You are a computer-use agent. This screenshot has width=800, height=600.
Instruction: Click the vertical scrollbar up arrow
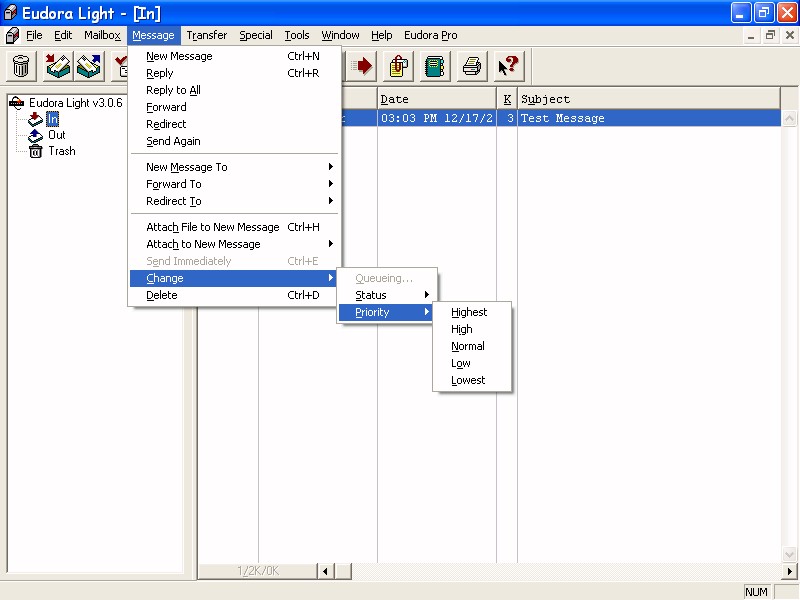coord(789,118)
